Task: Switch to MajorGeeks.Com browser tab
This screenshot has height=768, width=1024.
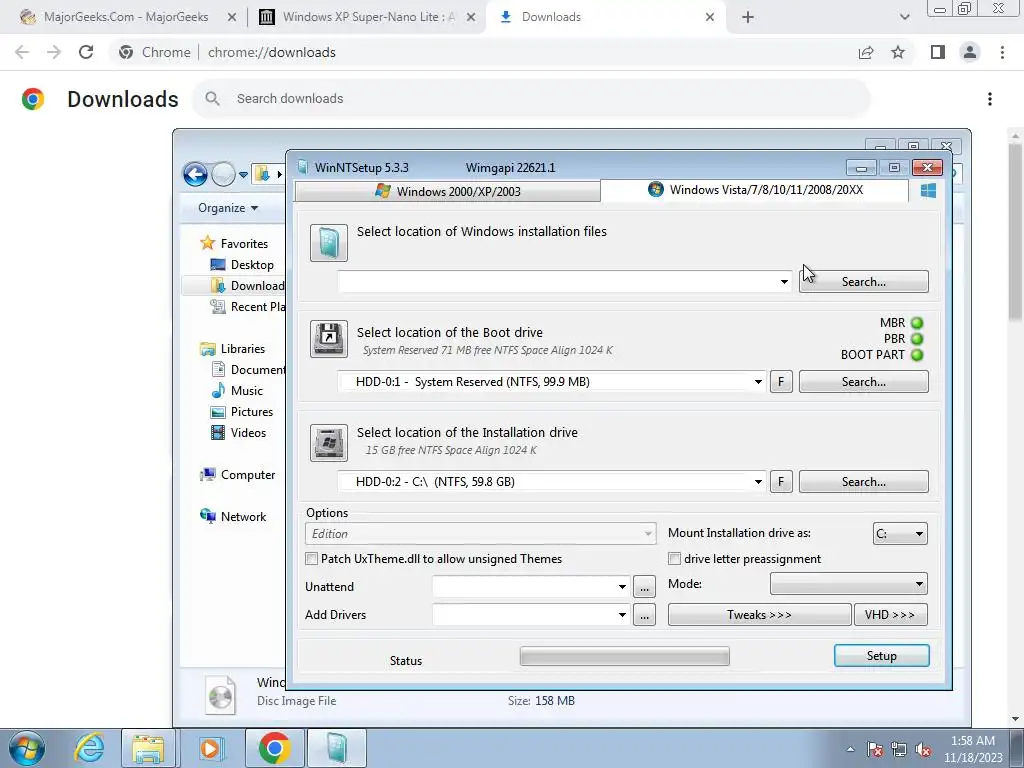Action: 127,17
